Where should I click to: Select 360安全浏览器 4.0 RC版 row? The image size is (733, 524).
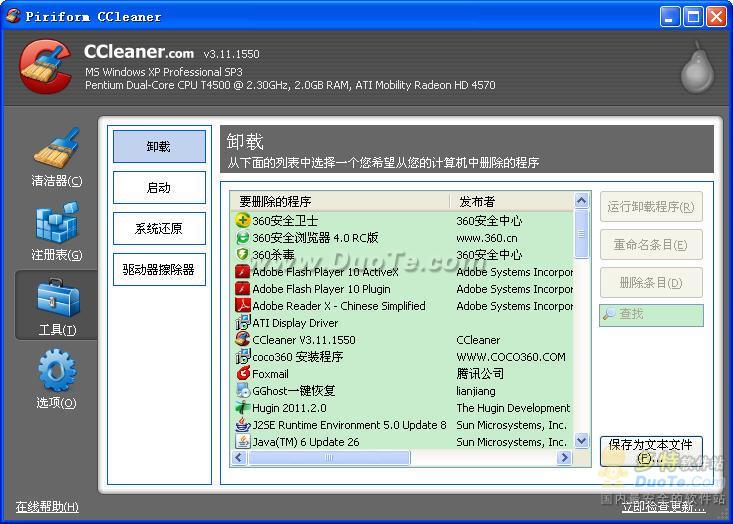(315, 237)
